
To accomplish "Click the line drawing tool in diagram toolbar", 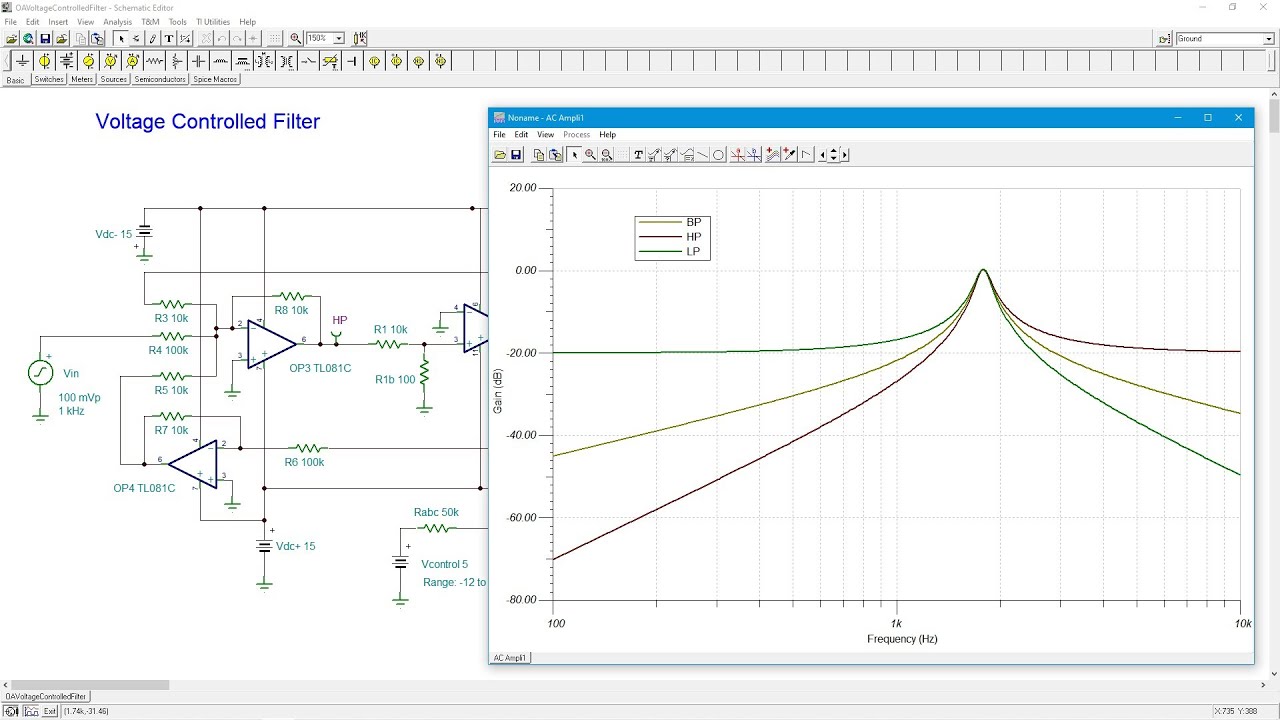I will pos(702,155).
